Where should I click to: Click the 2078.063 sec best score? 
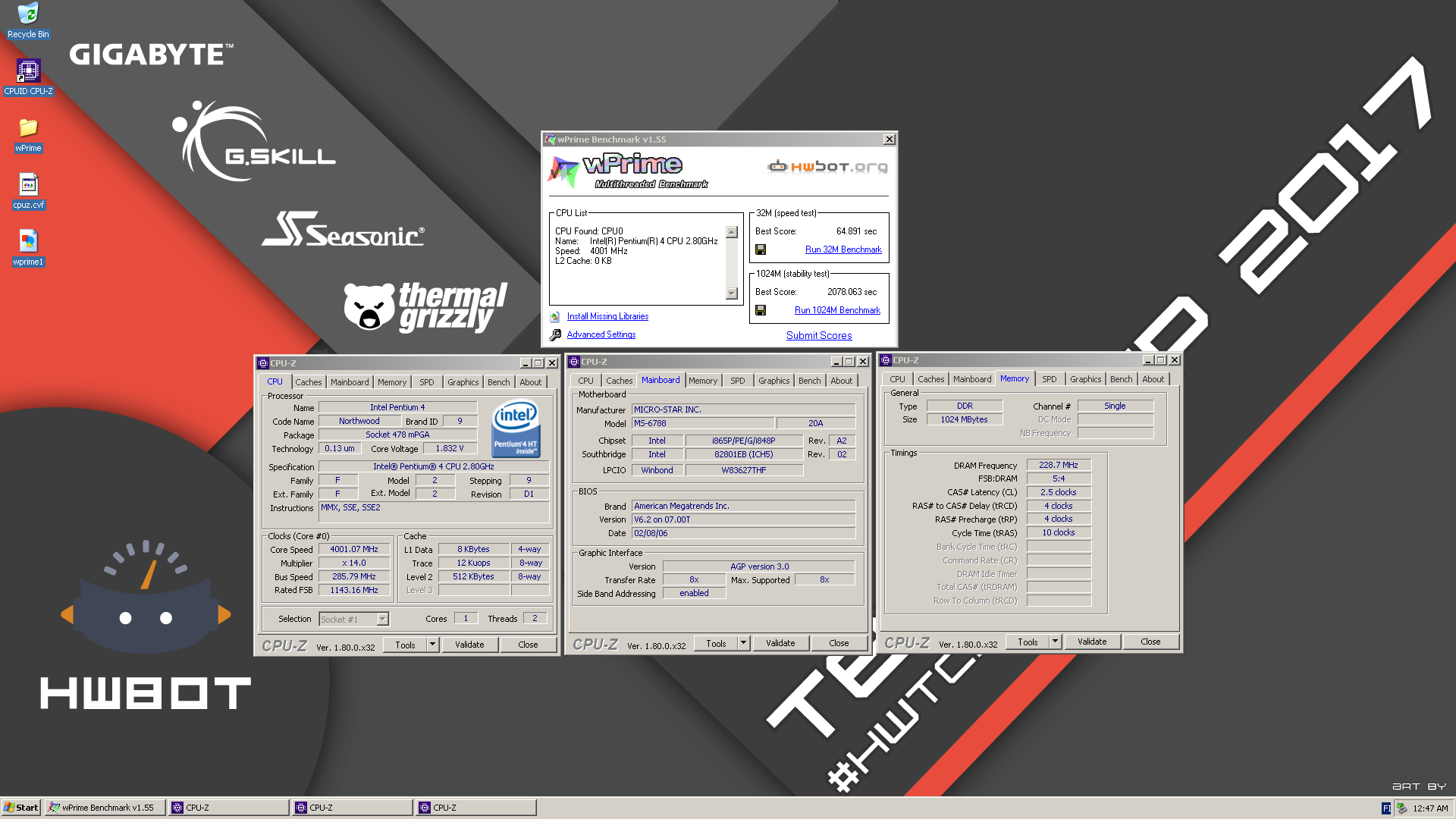(x=852, y=292)
